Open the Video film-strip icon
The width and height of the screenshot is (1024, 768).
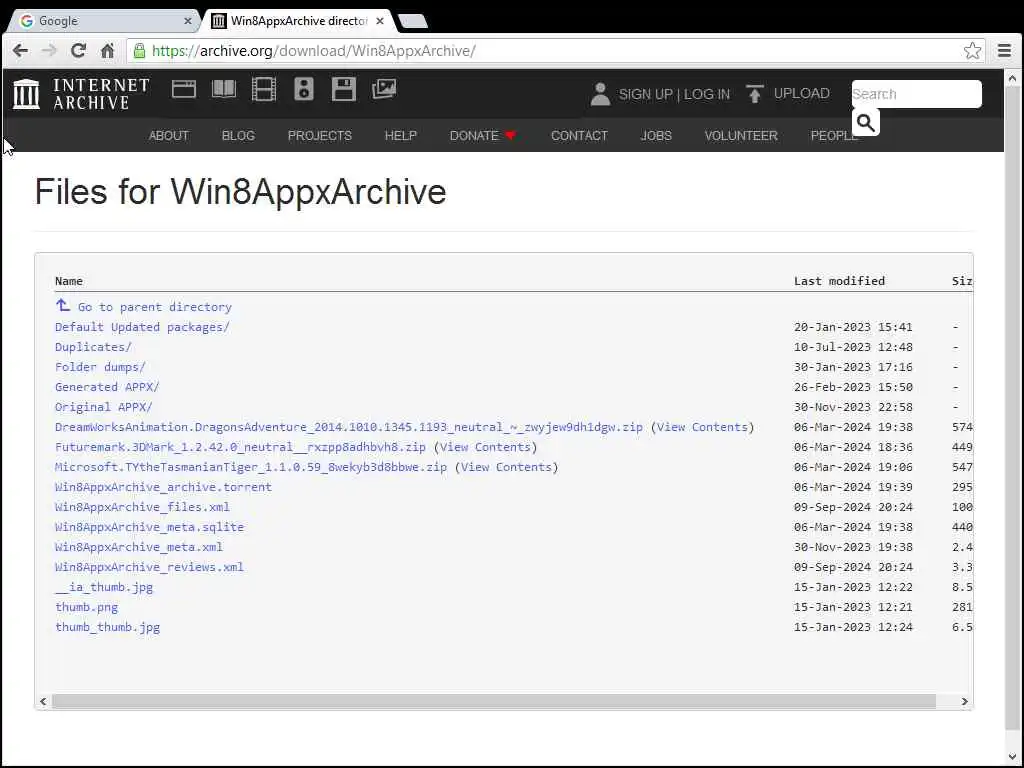point(264,89)
